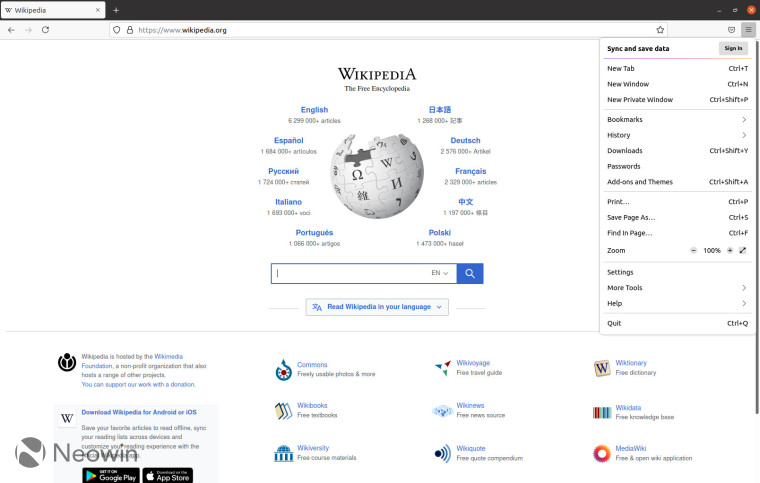Click the MediaWiki sunflower icon
This screenshot has width=760, height=483.
pyautogui.click(x=602, y=453)
